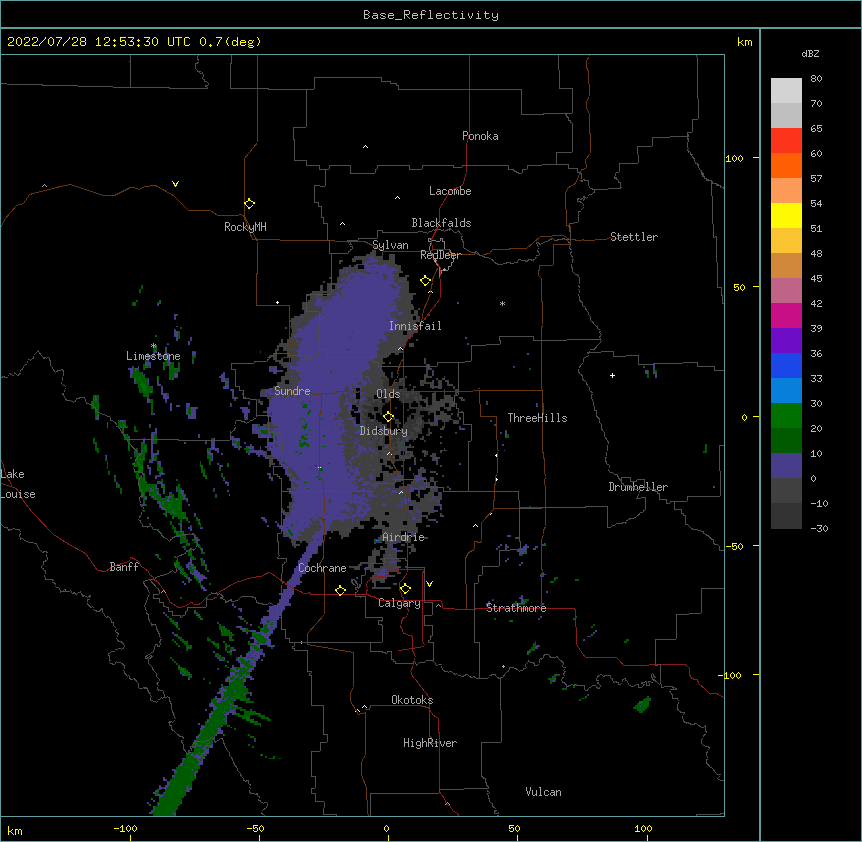This screenshot has height=842, width=862.
Task: Click the dBZ legend heading
Action: 810,54
